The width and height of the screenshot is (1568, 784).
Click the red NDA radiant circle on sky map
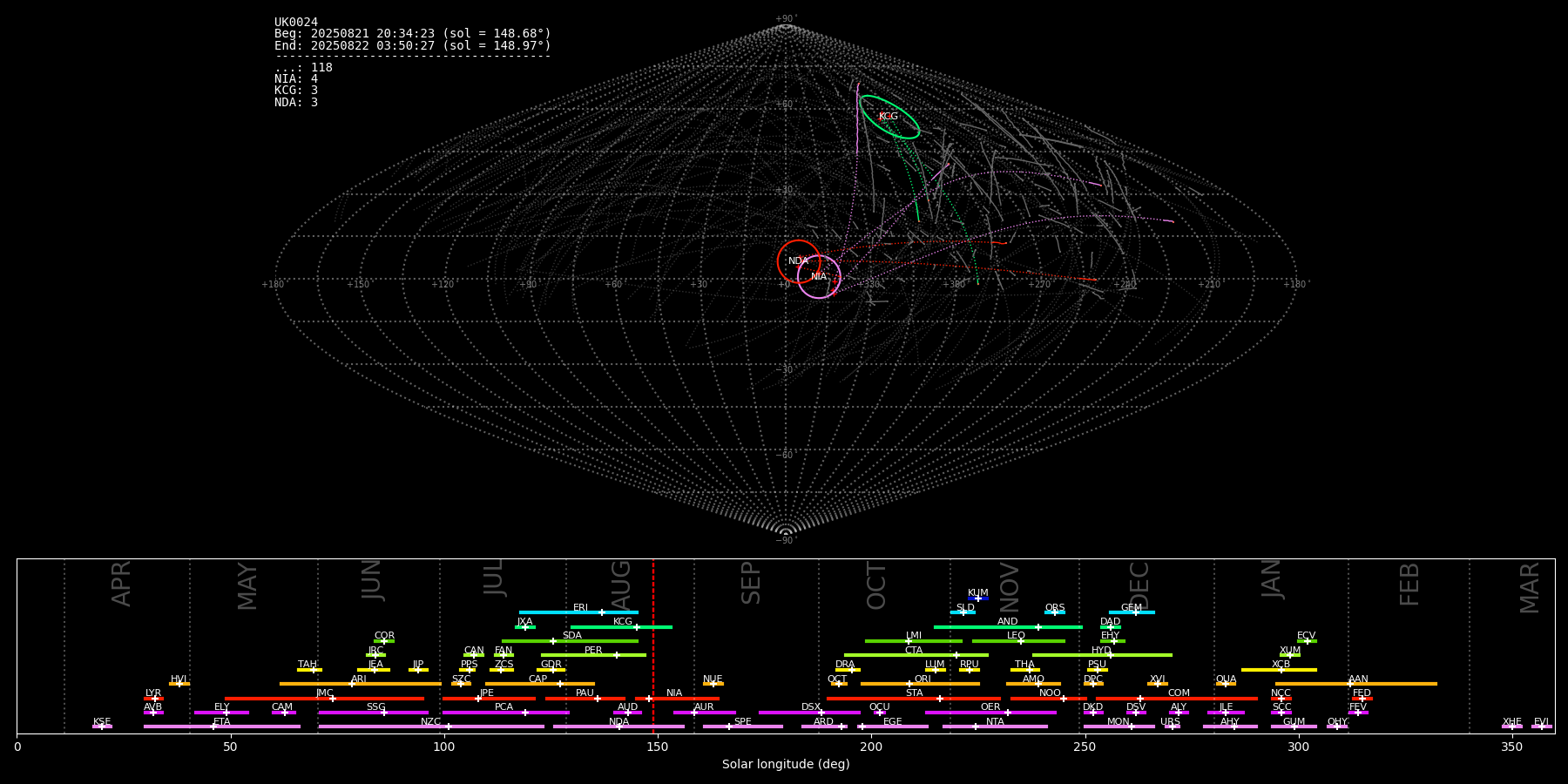coord(799,261)
